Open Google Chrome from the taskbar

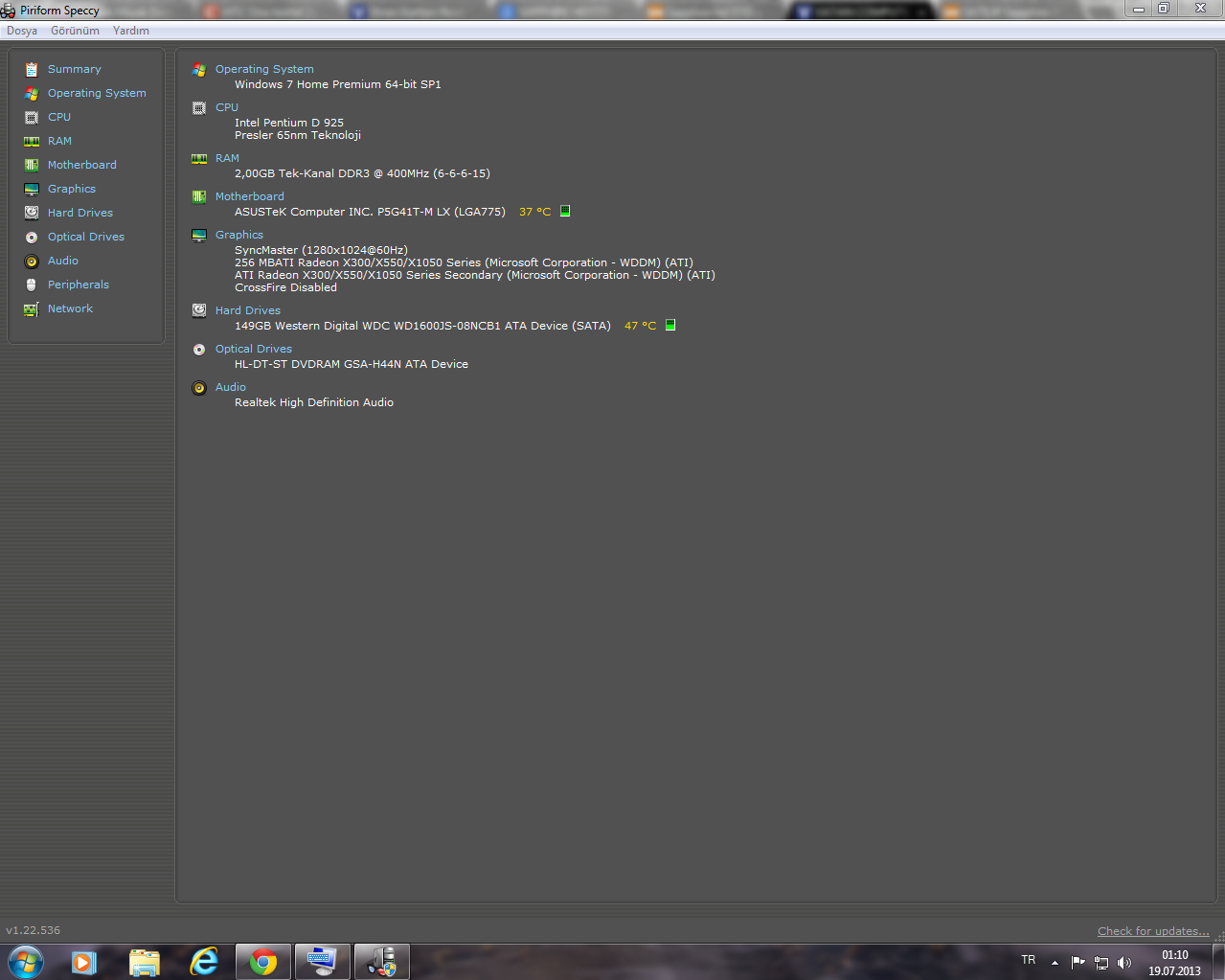263,962
